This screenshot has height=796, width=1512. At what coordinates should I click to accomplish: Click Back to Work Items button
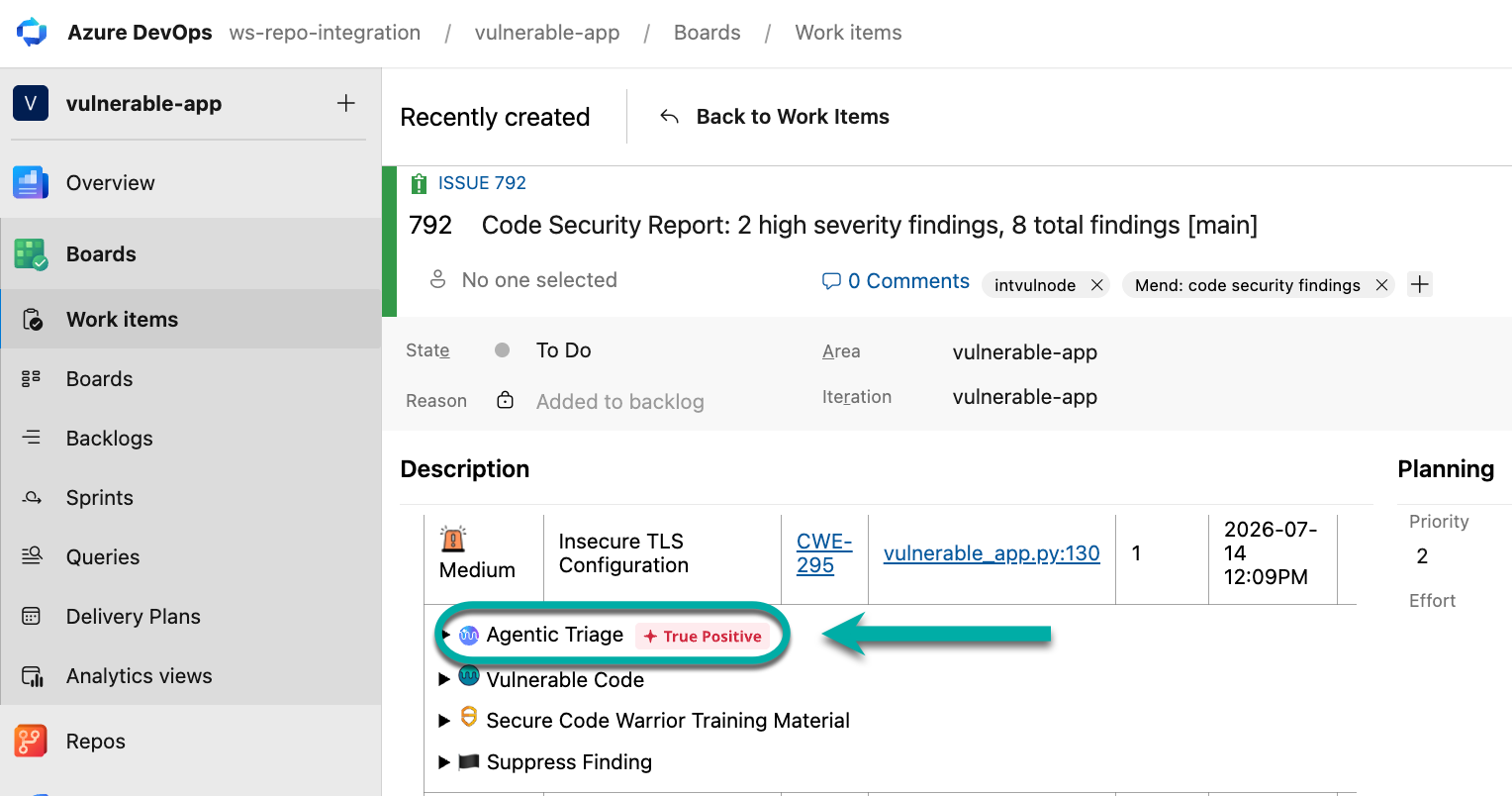(774, 117)
